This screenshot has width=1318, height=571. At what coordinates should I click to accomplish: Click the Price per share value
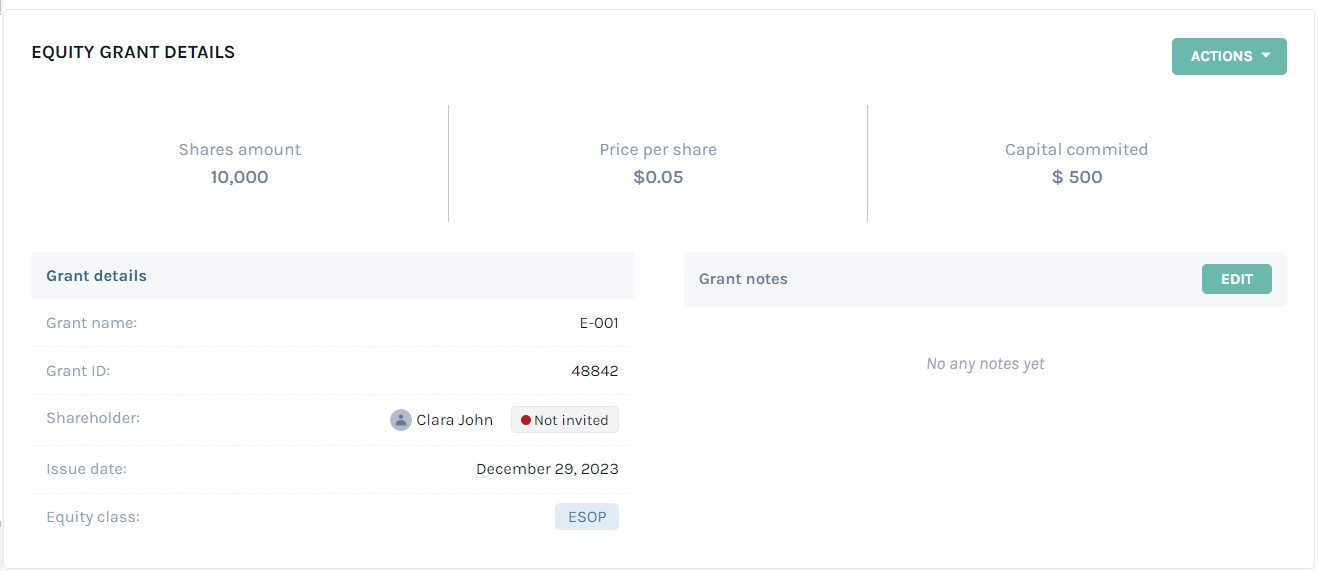pos(658,177)
